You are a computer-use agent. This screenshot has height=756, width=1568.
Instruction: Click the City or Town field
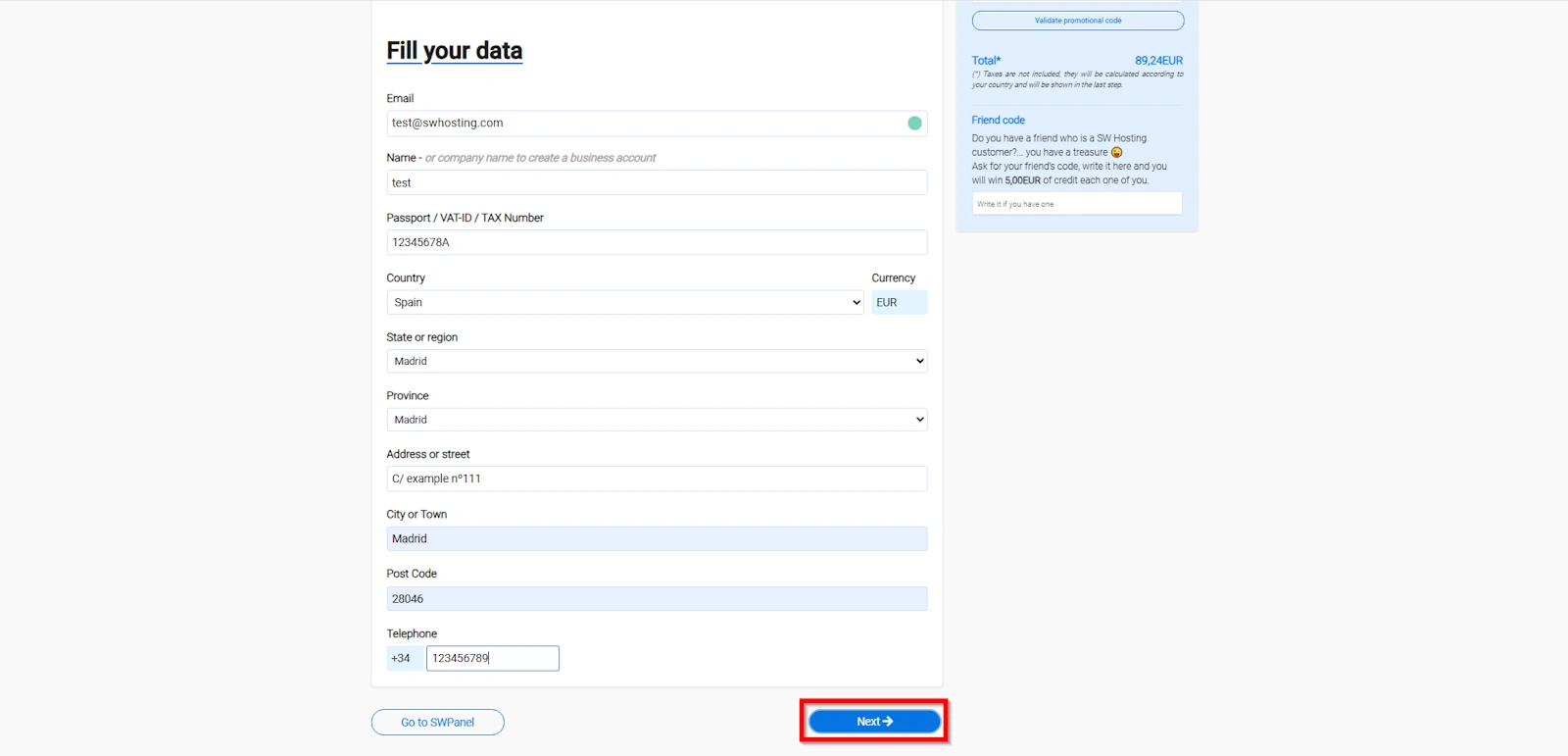point(657,539)
